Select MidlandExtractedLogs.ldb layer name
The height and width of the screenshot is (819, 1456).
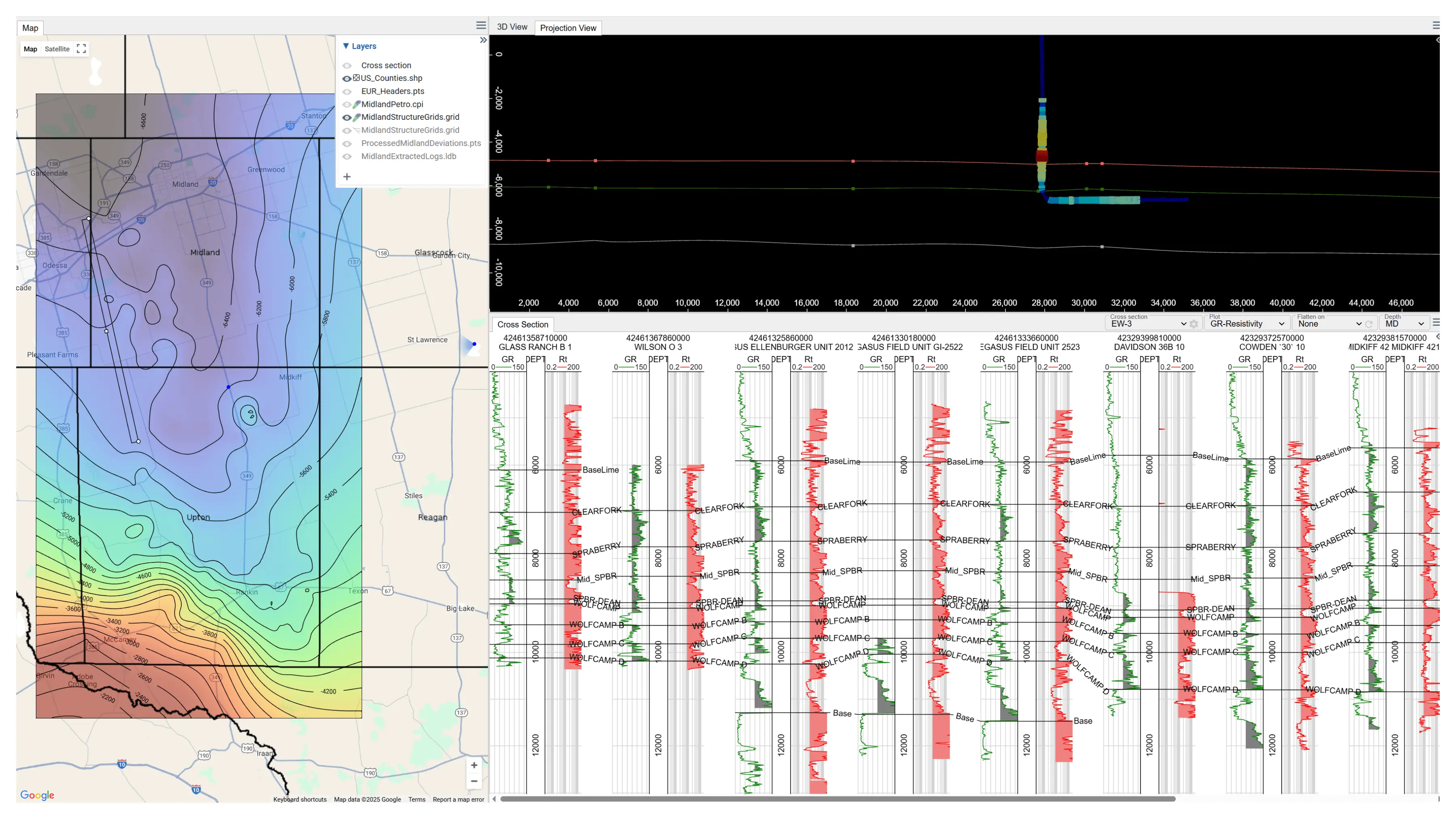[408, 156]
